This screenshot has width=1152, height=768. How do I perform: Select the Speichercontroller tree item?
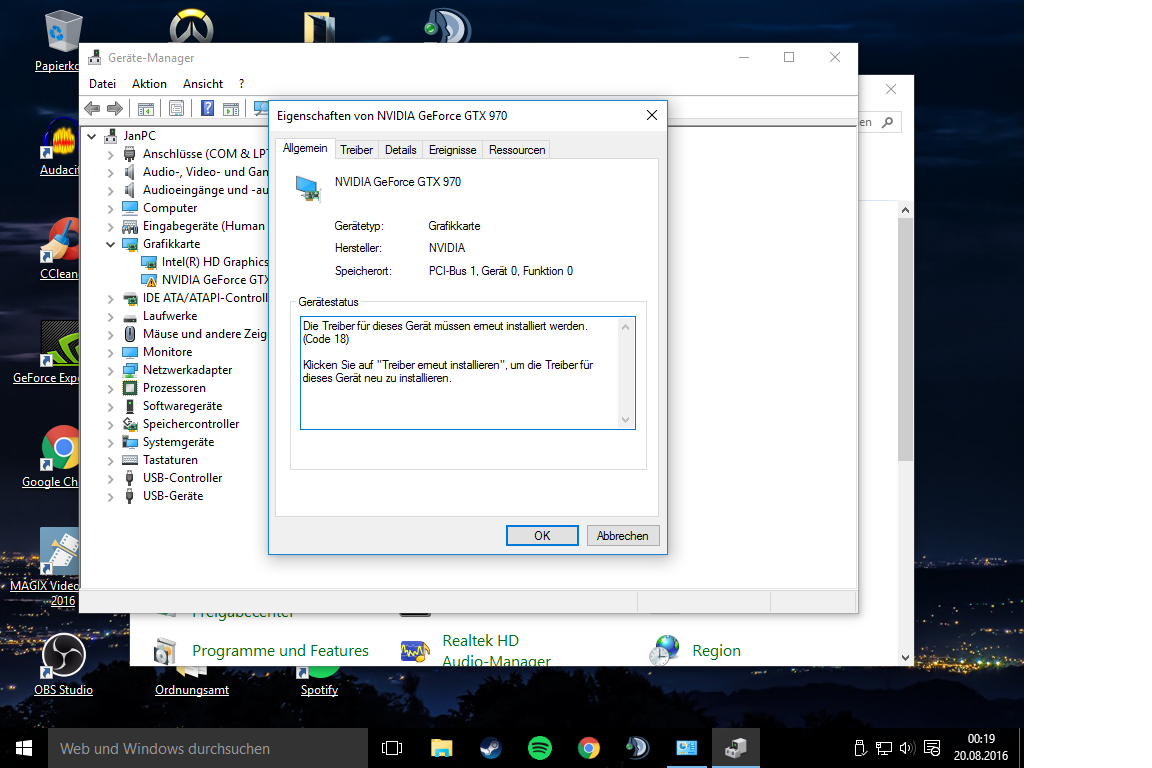click(190, 424)
